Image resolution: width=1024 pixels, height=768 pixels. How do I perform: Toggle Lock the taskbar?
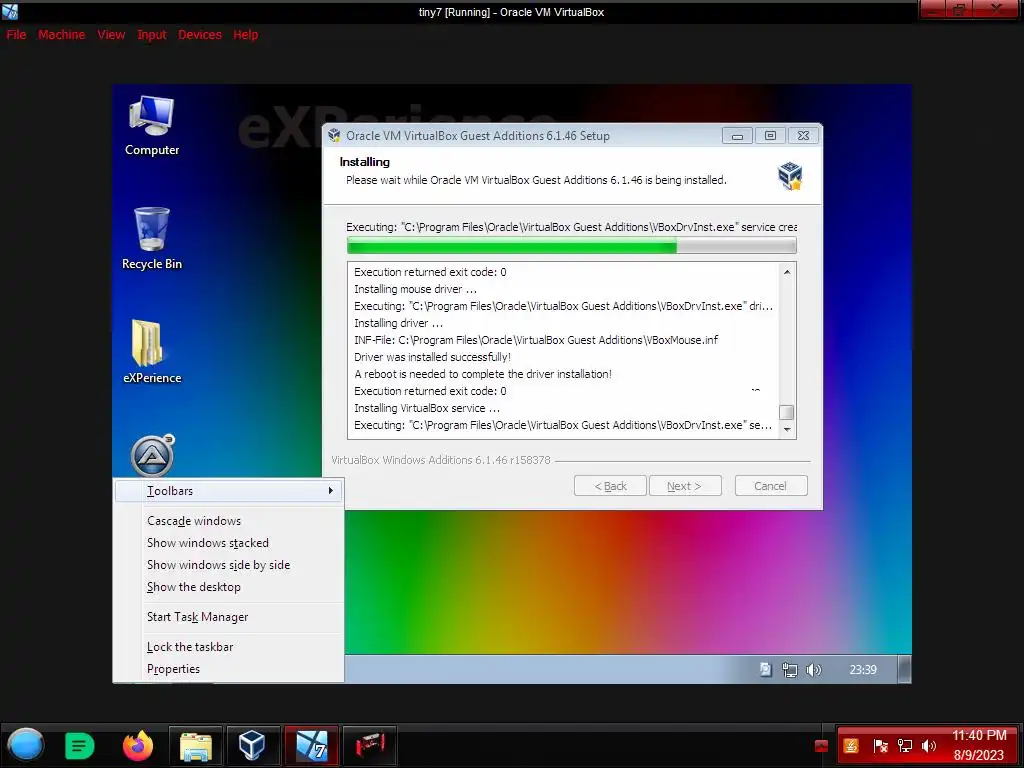click(229, 647)
